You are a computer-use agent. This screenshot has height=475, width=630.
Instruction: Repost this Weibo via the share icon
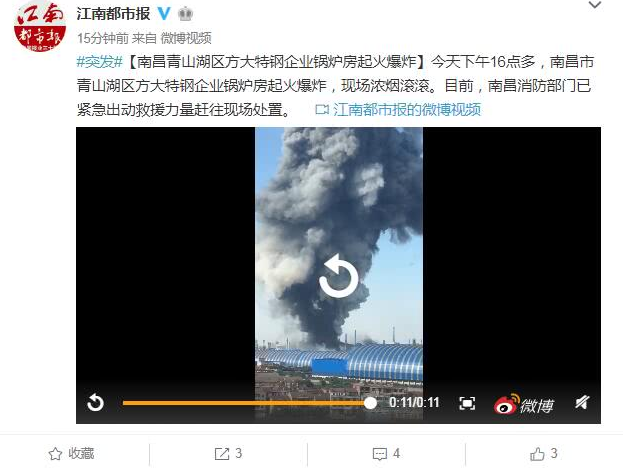coord(228,454)
